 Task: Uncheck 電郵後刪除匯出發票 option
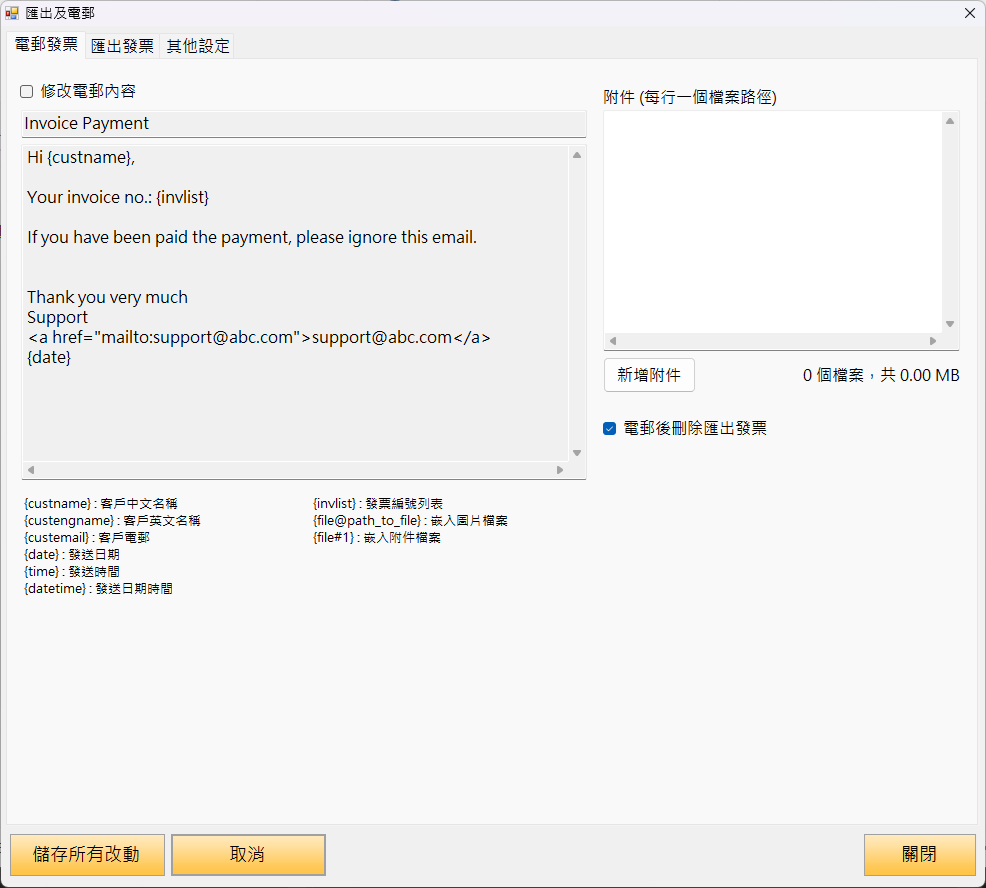pyautogui.click(x=610, y=429)
